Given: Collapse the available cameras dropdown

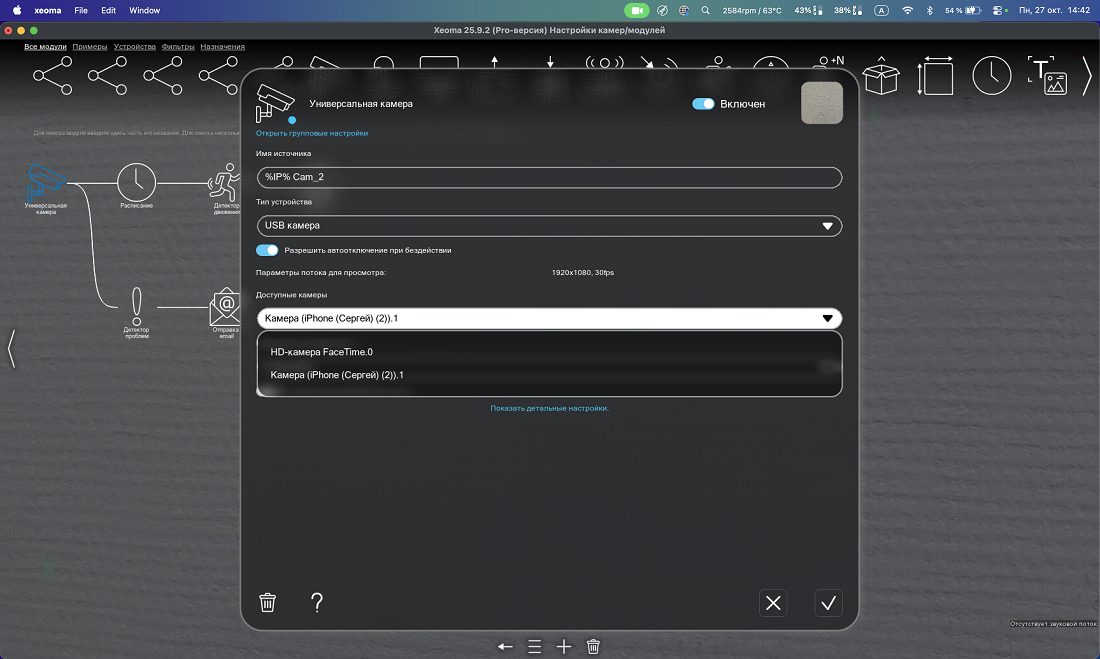Looking at the screenshot, I should 827,319.
